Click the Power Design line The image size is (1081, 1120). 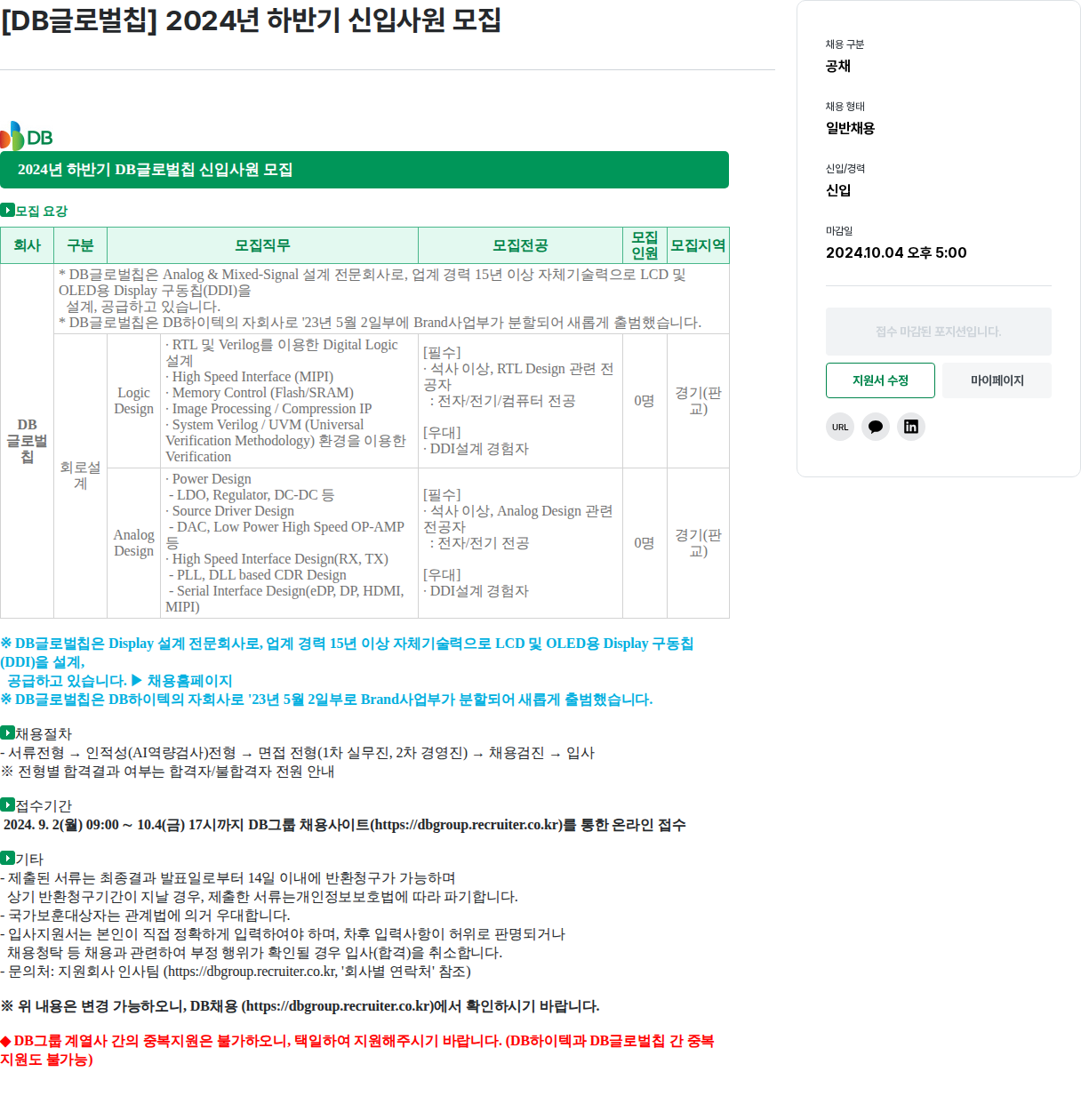coord(209,479)
